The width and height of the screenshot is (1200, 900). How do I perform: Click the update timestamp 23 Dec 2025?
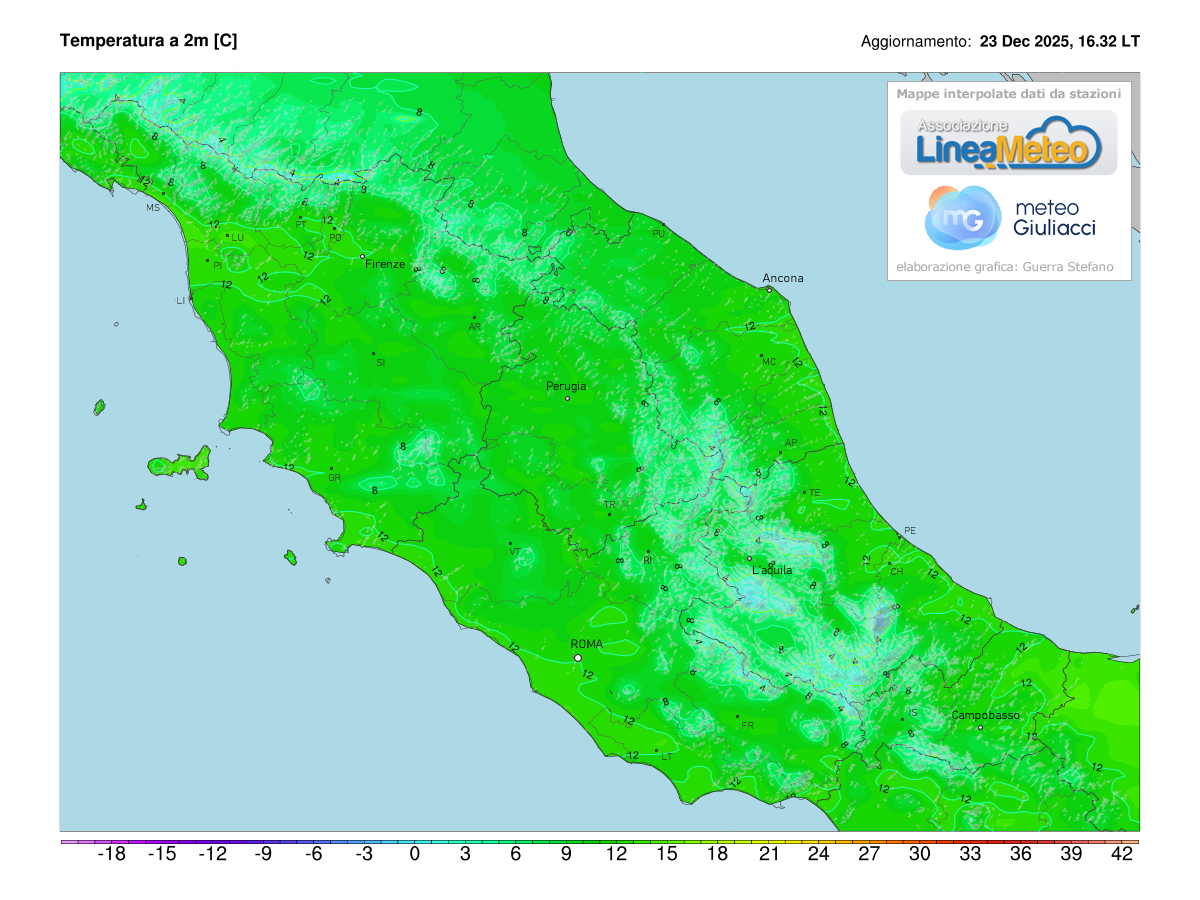pyautogui.click(x=1059, y=42)
